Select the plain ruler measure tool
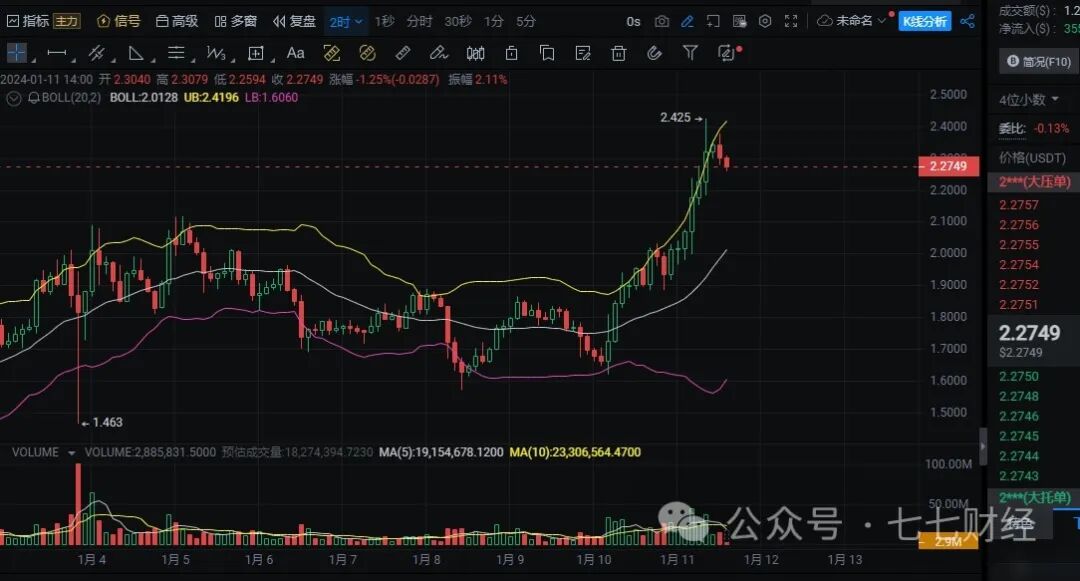 403,53
